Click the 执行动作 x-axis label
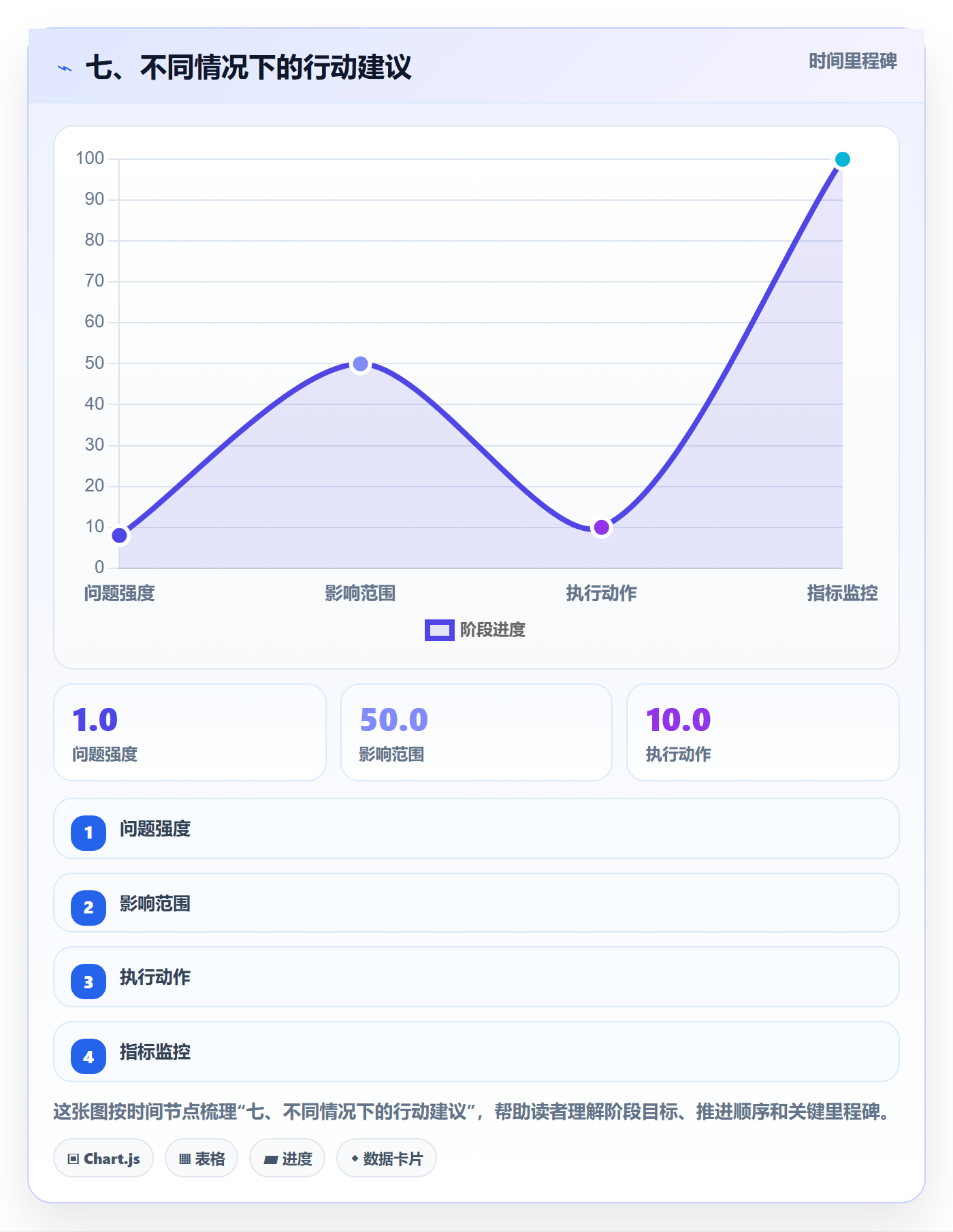 coord(602,593)
